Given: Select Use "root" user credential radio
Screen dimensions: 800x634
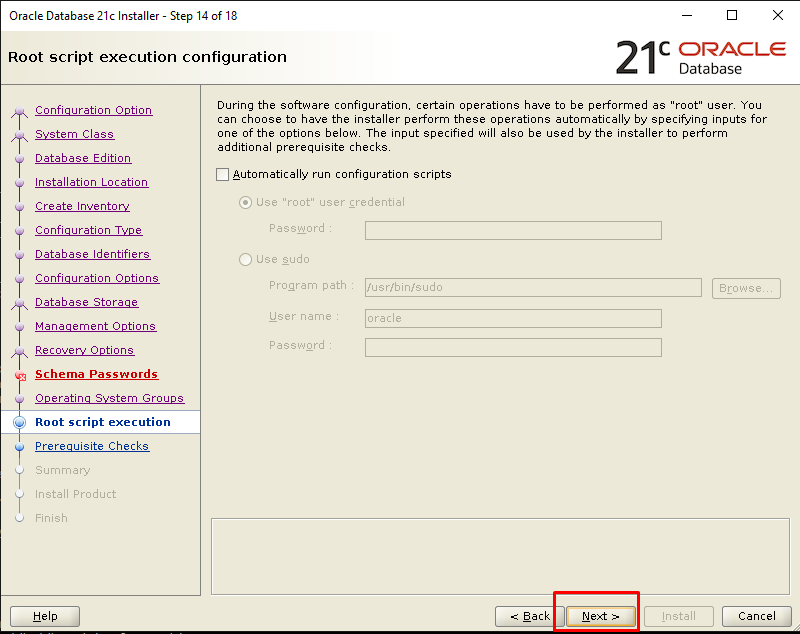Looking at the screenshot, I should click(245, 202).
